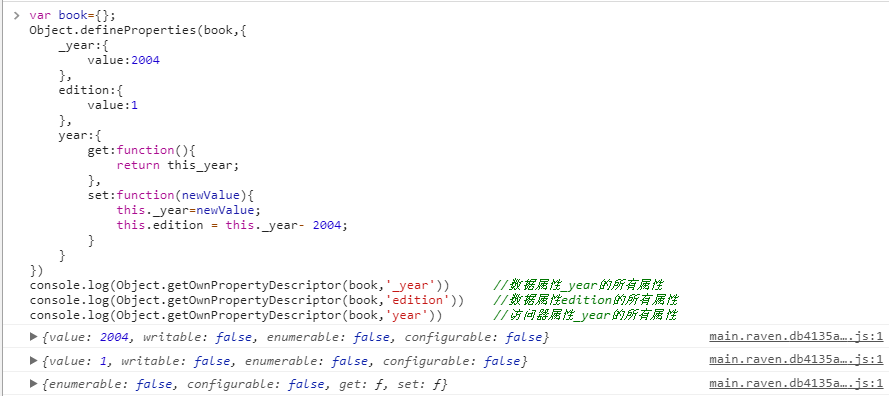Click the 'Object.defineProperties(book,{' line
The image size is (889, 396).
pos(138,30)
